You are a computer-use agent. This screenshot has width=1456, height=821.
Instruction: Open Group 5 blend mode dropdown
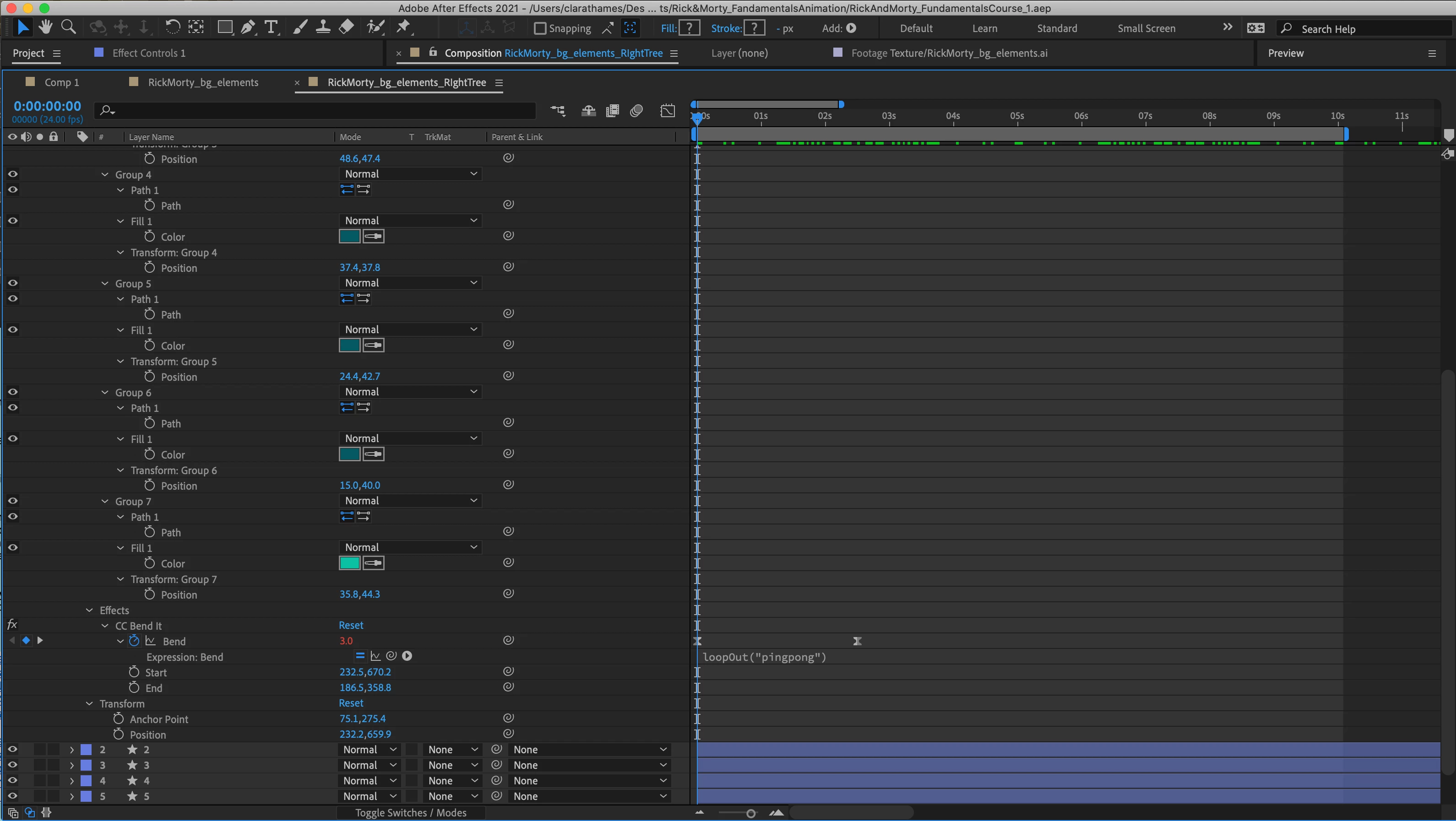(410, 282)
